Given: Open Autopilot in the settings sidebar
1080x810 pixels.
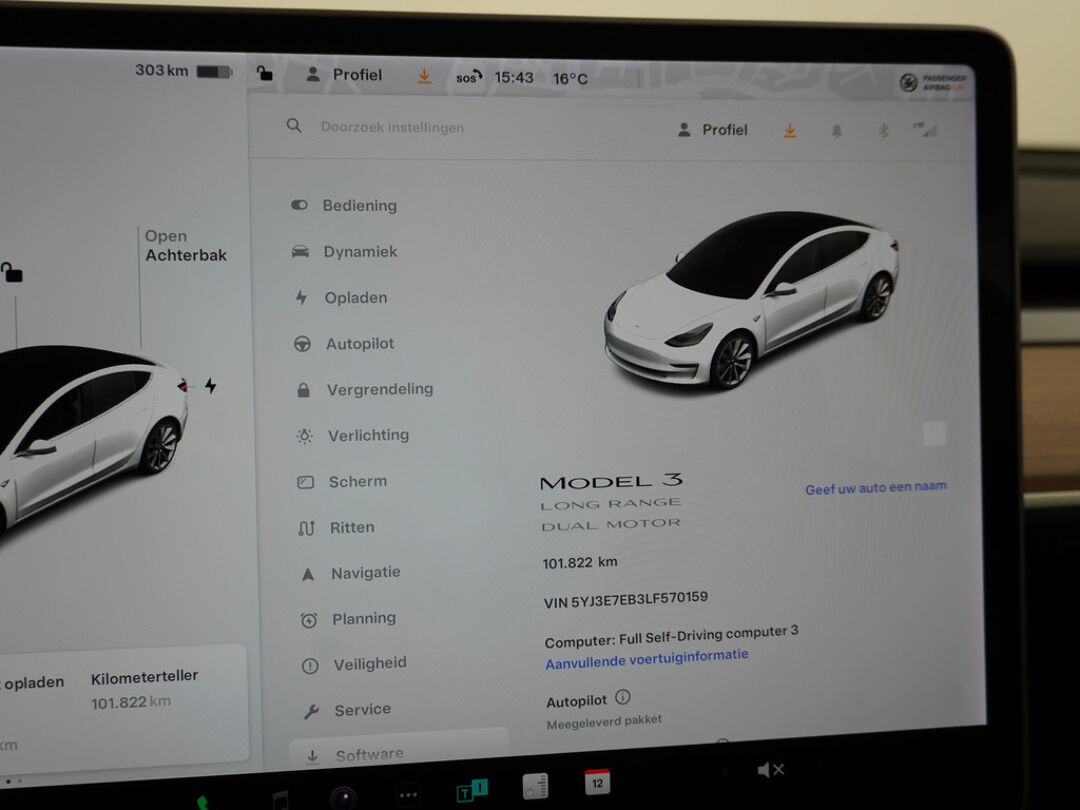Looking at the screenshot, I should (x=344, y=343).
